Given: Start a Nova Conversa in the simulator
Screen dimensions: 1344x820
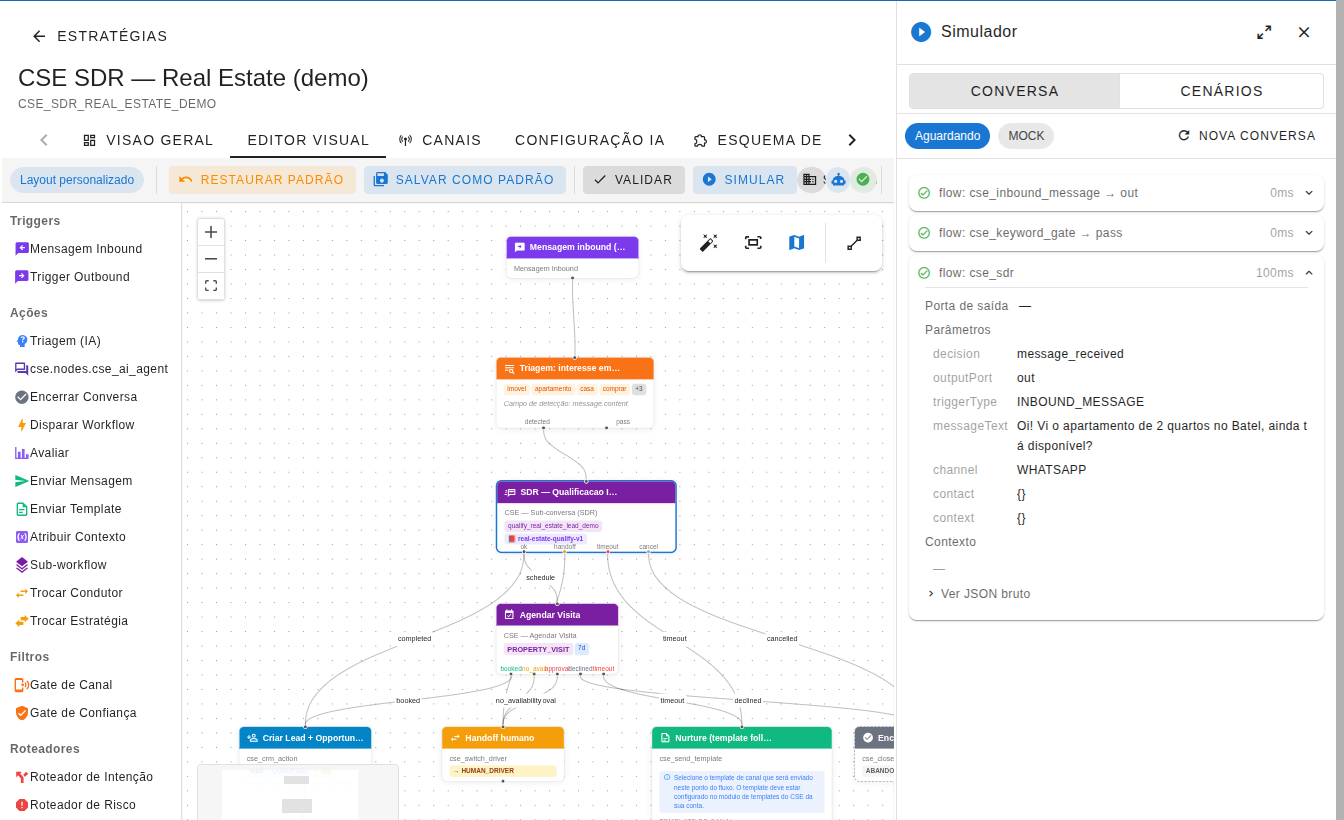Looking at the screenshot, I should [x=1246, y=136].
